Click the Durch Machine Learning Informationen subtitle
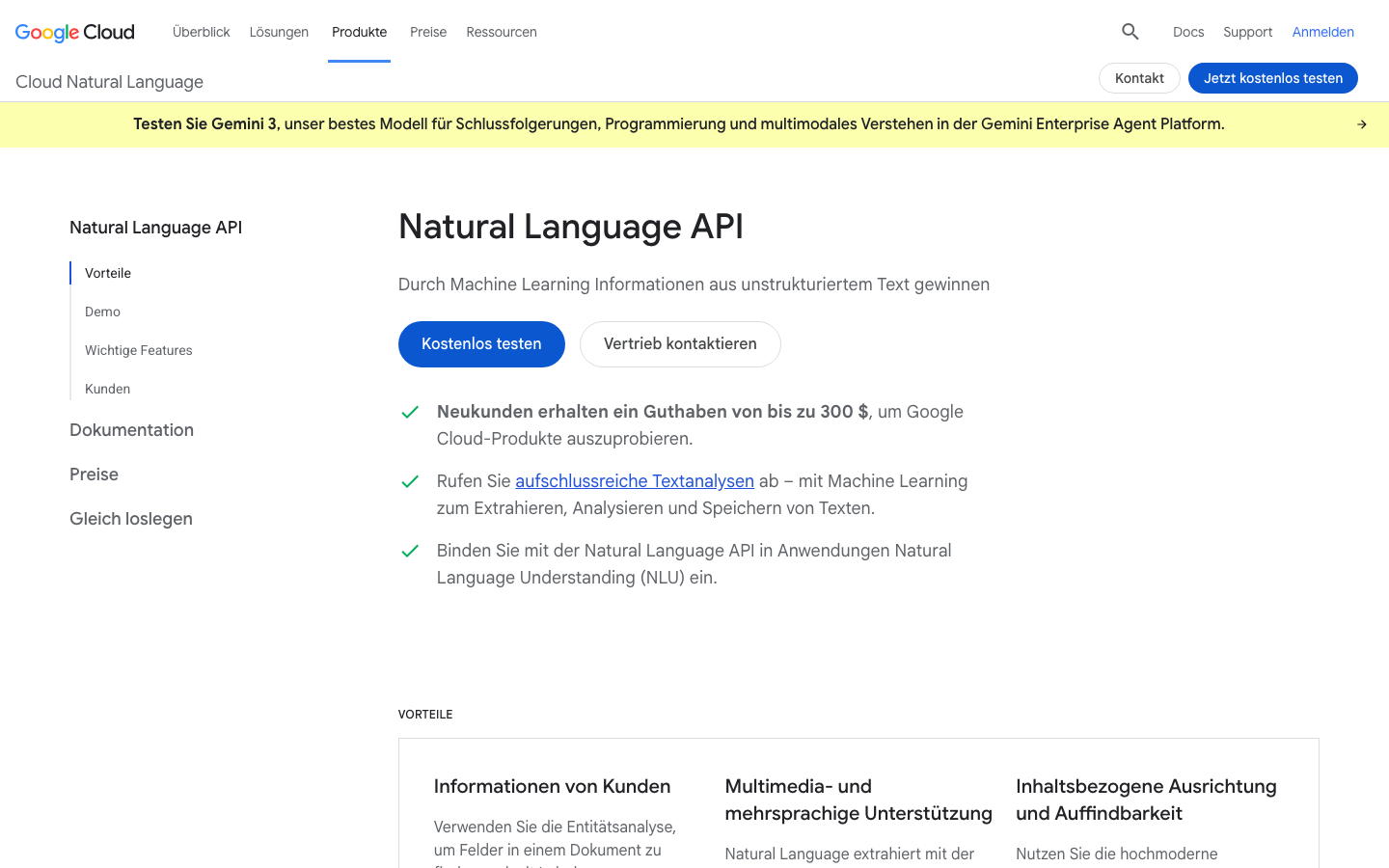The width and height of the screenshot is (1389, 868). click(x=694, y=285)
